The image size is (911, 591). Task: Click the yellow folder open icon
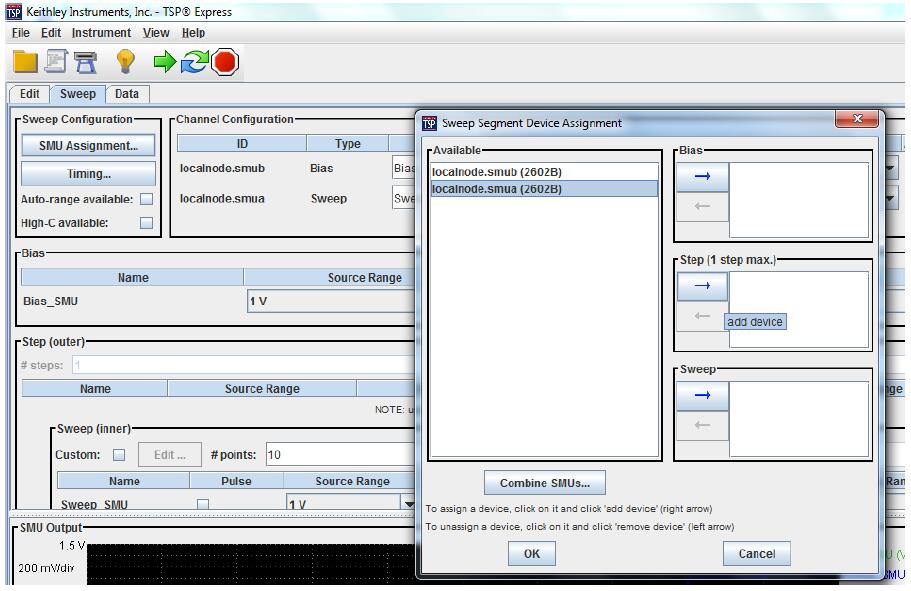click(25, 62)
